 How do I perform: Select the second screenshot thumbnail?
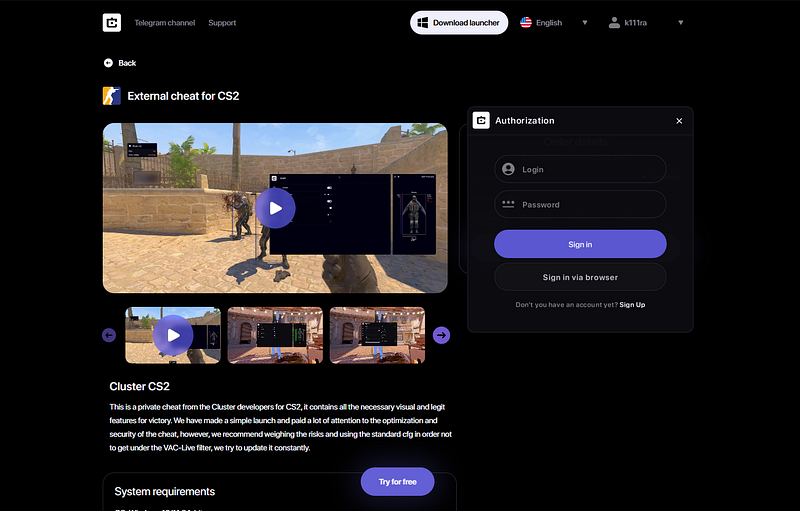click(x=275, y=335)
